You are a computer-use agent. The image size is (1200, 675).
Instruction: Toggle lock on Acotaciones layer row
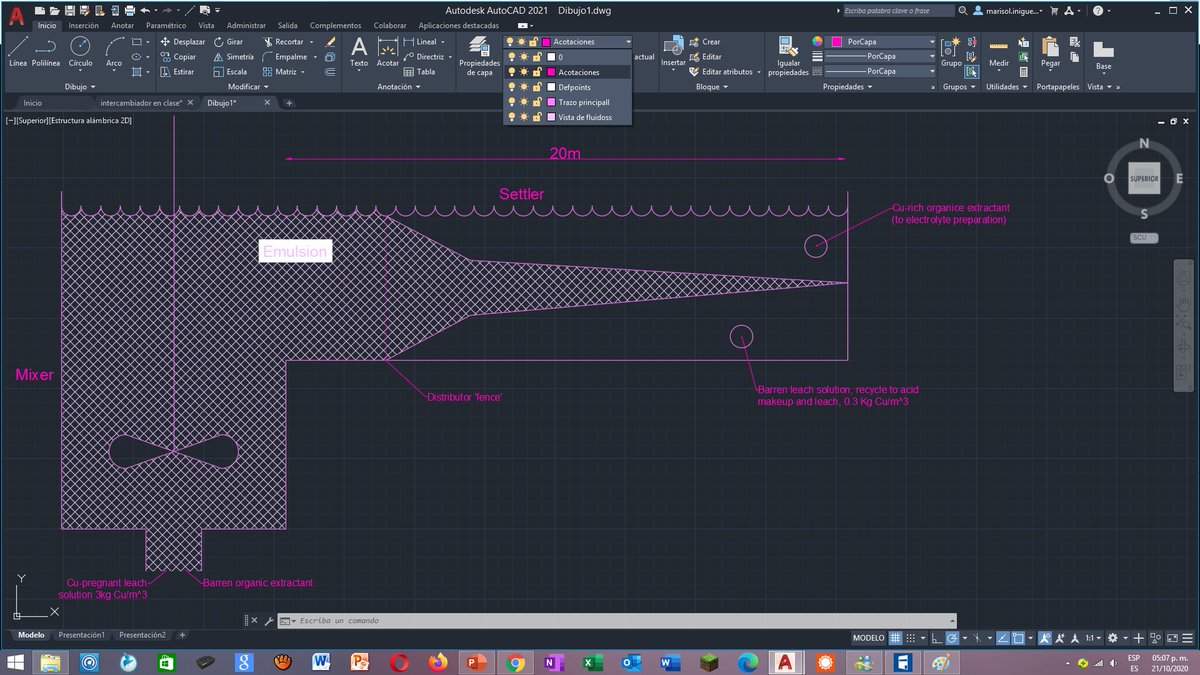(x=537, y=72)
